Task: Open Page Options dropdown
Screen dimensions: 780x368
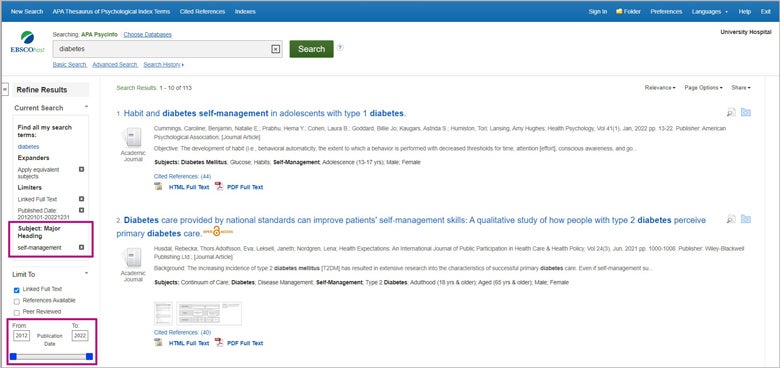Action: tap(703, 88)
